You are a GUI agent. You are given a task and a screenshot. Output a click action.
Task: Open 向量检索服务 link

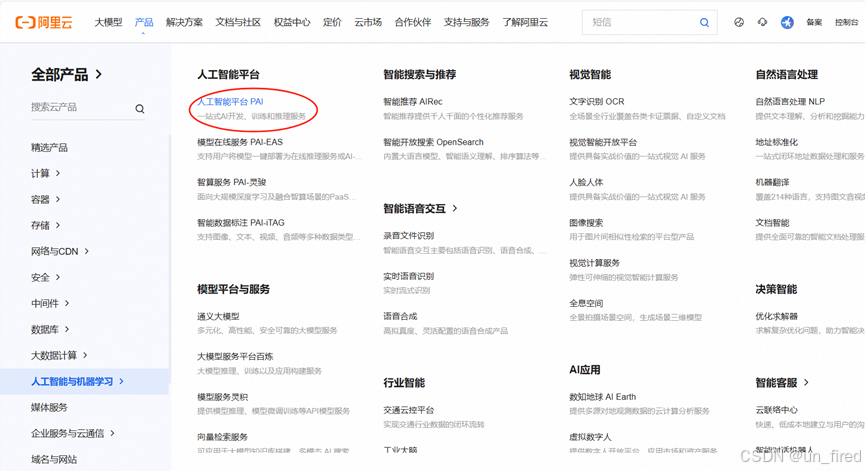pyautogui.click(x=223, y=437)
